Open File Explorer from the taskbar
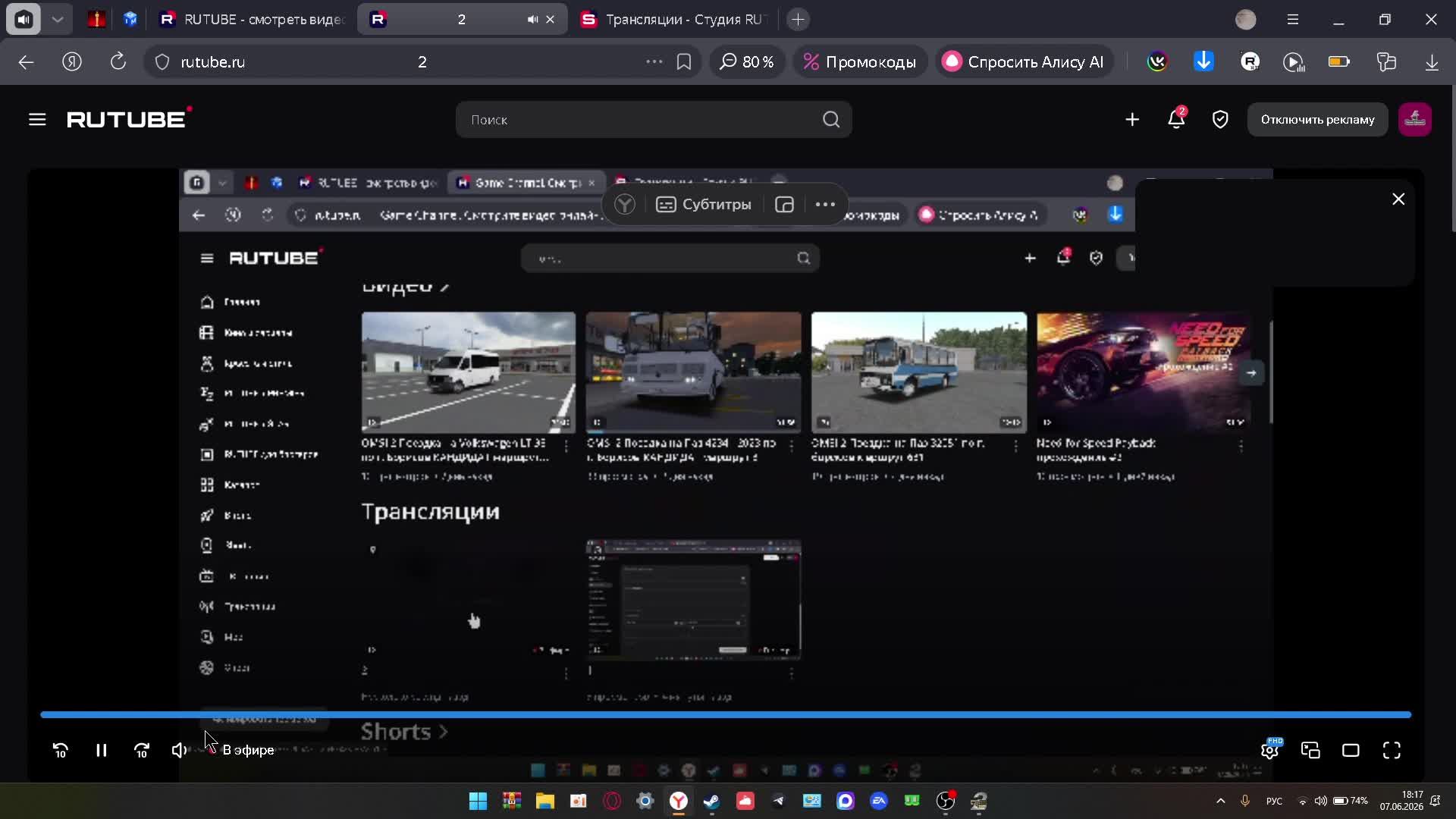This screenshot has width=1456, height=819. [x=545, y=801]
